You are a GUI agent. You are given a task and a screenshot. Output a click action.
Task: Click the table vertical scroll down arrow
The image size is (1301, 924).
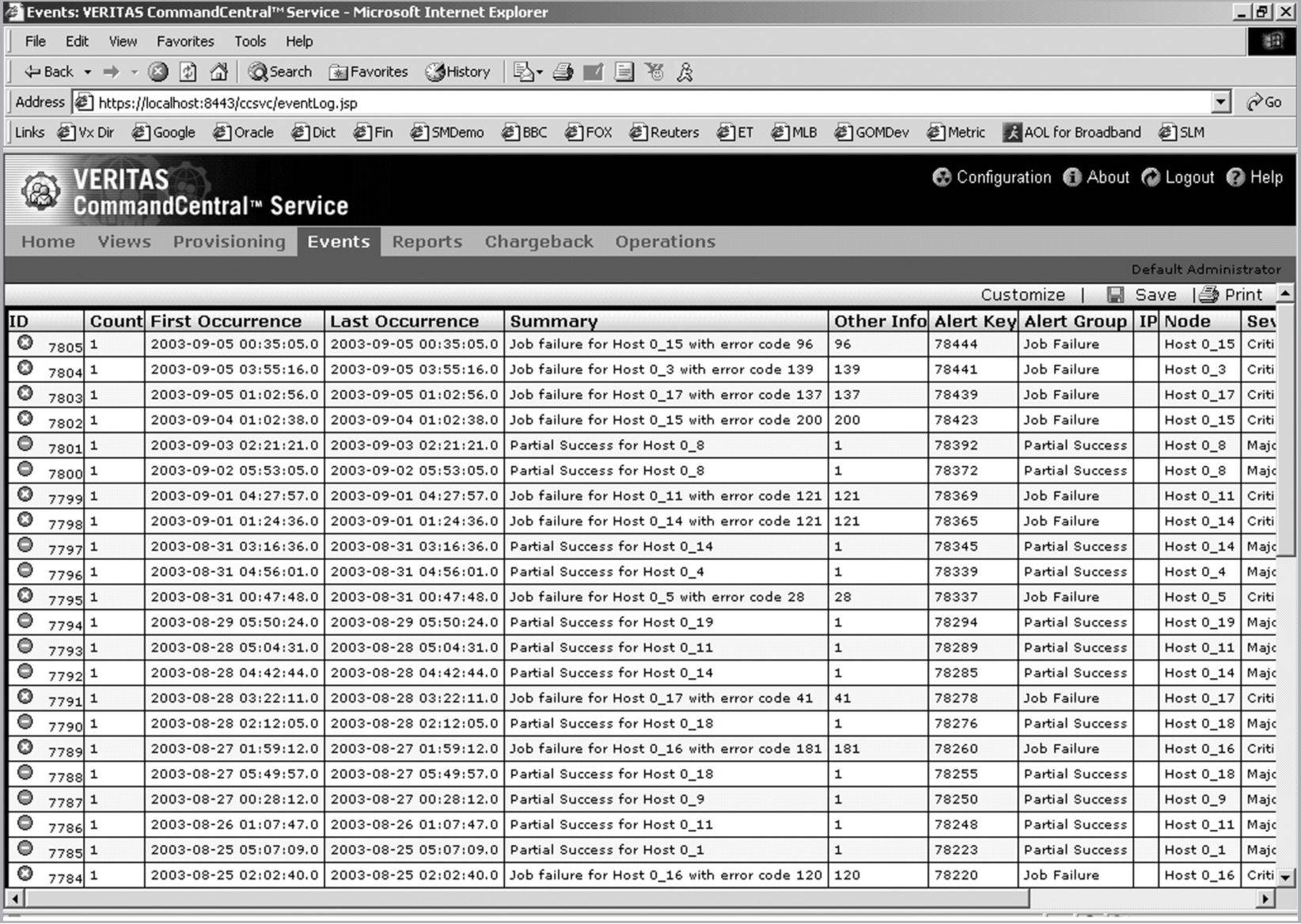1285,877
